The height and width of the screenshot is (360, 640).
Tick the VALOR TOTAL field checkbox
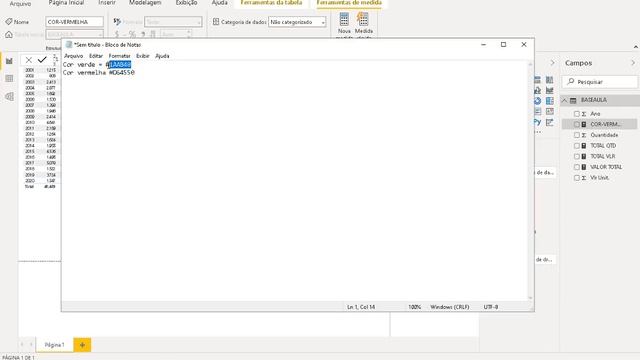[x=577, y=167]
